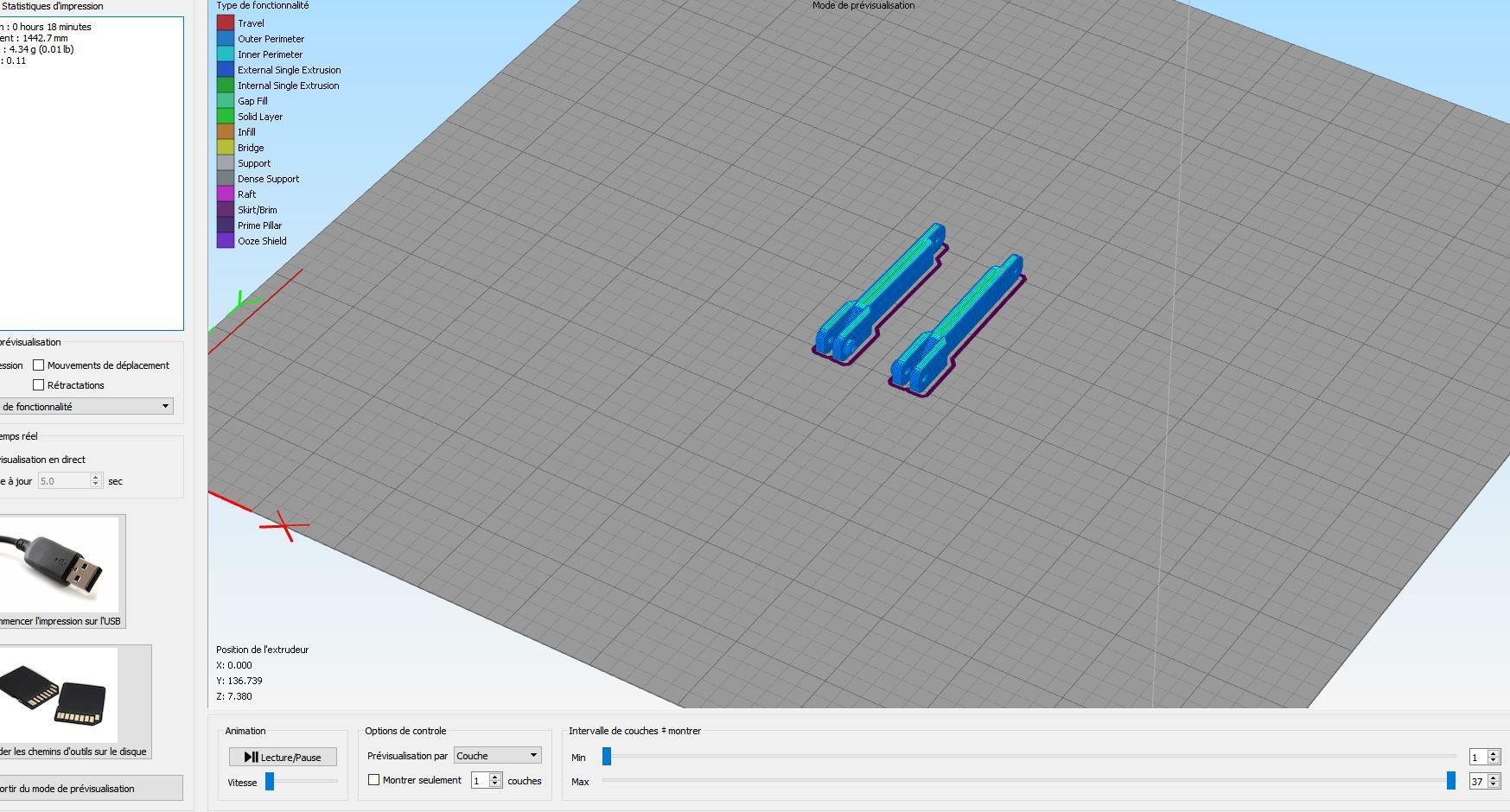Click the '0 hours 18 minutes' build time text

(x=52, y=27)
